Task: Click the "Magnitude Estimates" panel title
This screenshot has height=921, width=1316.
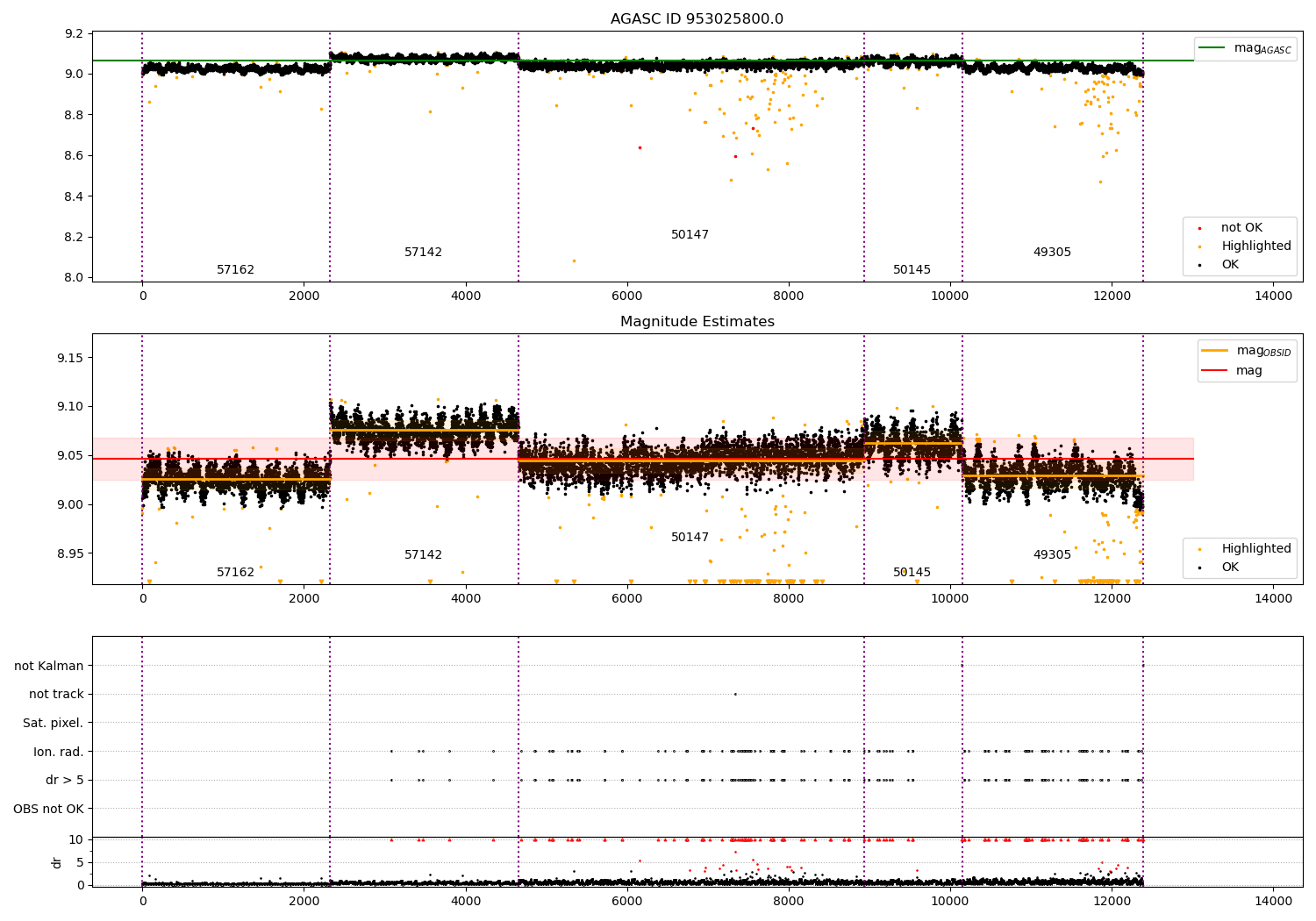Action: tap(697, 322)
